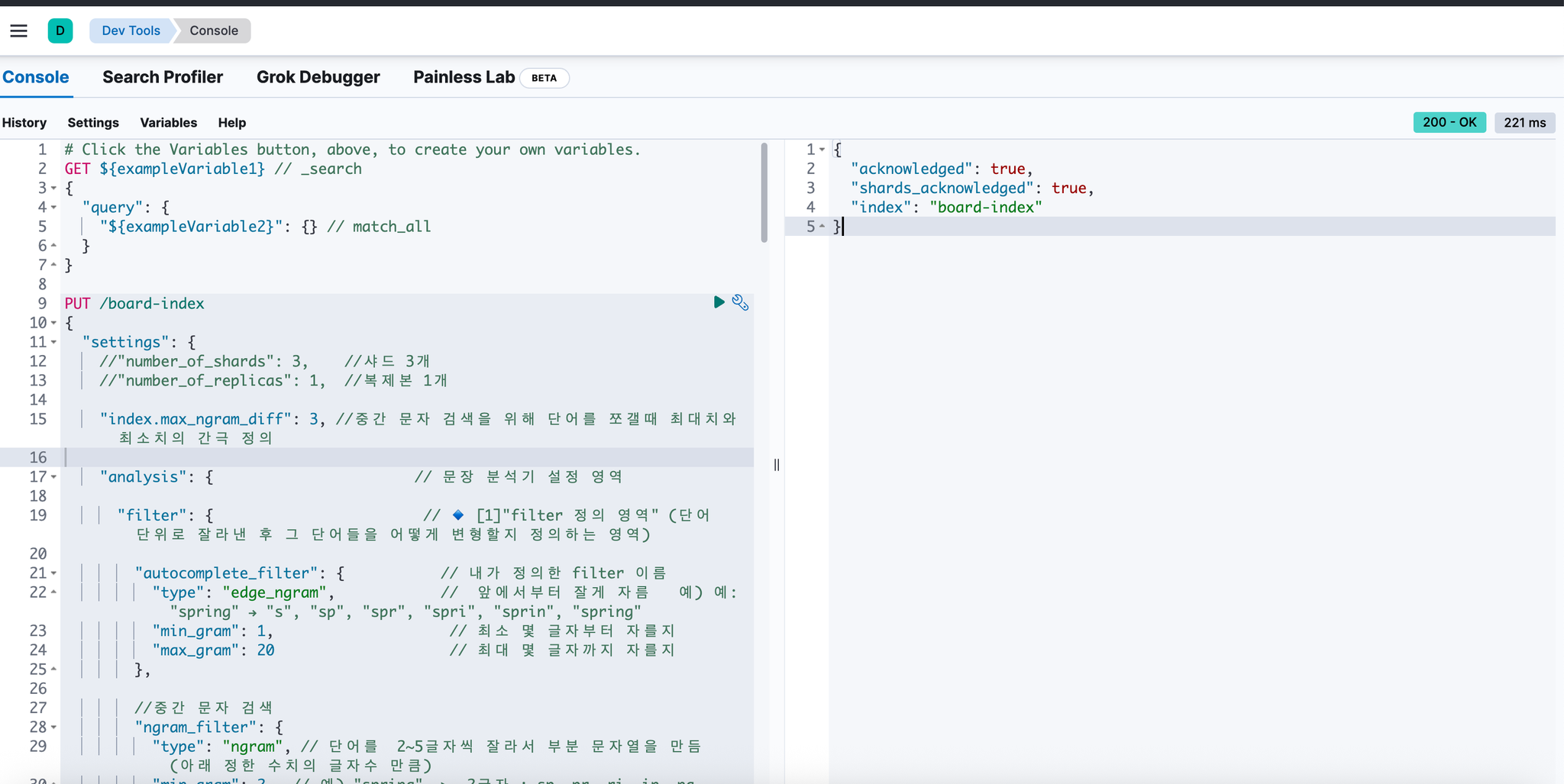This screenshot has width=1564, height=784.
Task: Open the Help menu
Action: (232, 122)
